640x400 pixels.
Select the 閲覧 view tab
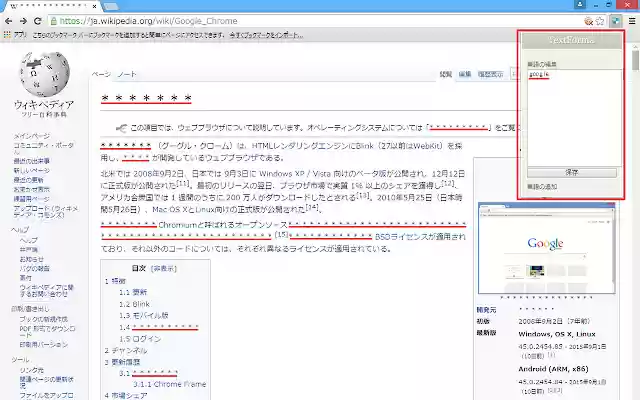(445, 74)
